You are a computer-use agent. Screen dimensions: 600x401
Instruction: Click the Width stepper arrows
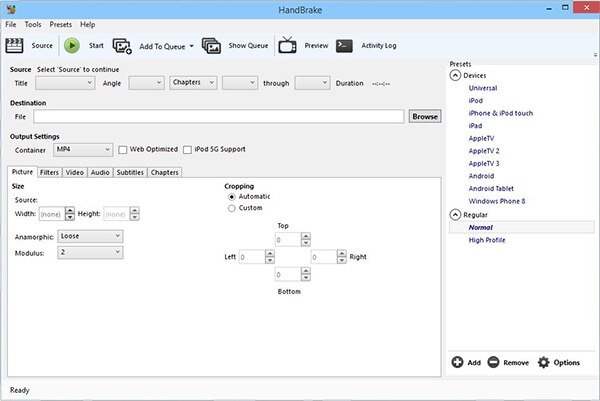tap(70, 214)
